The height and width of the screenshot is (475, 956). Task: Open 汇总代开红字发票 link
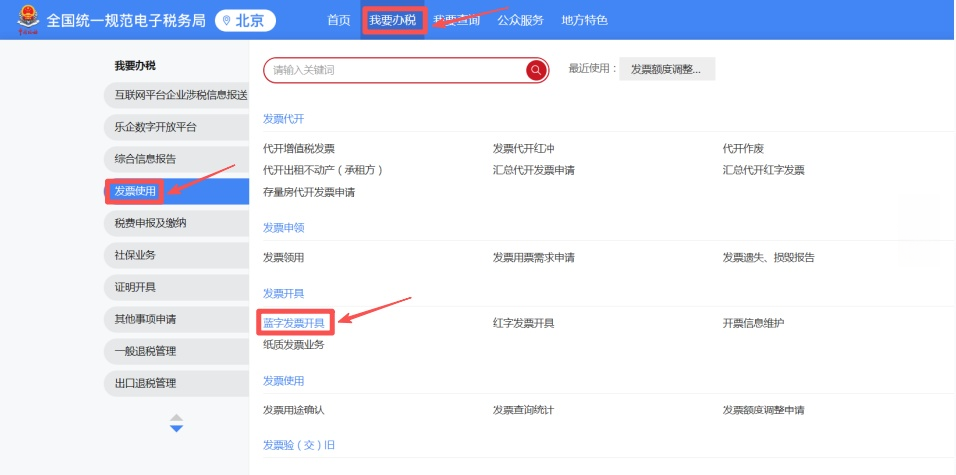pos(763,170)
